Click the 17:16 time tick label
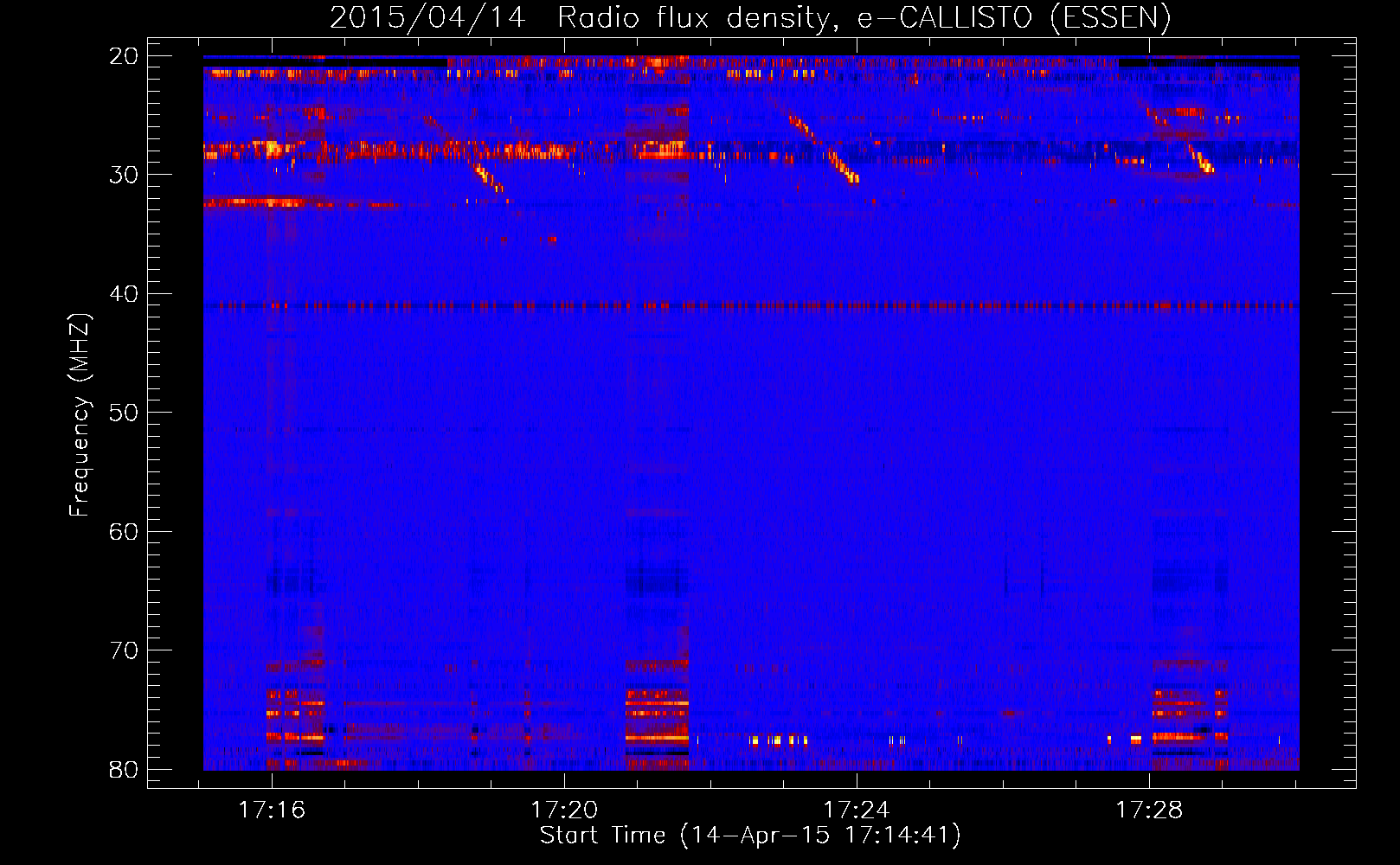This screenshot has height=865, width=1400. click(x=272, y=811)
